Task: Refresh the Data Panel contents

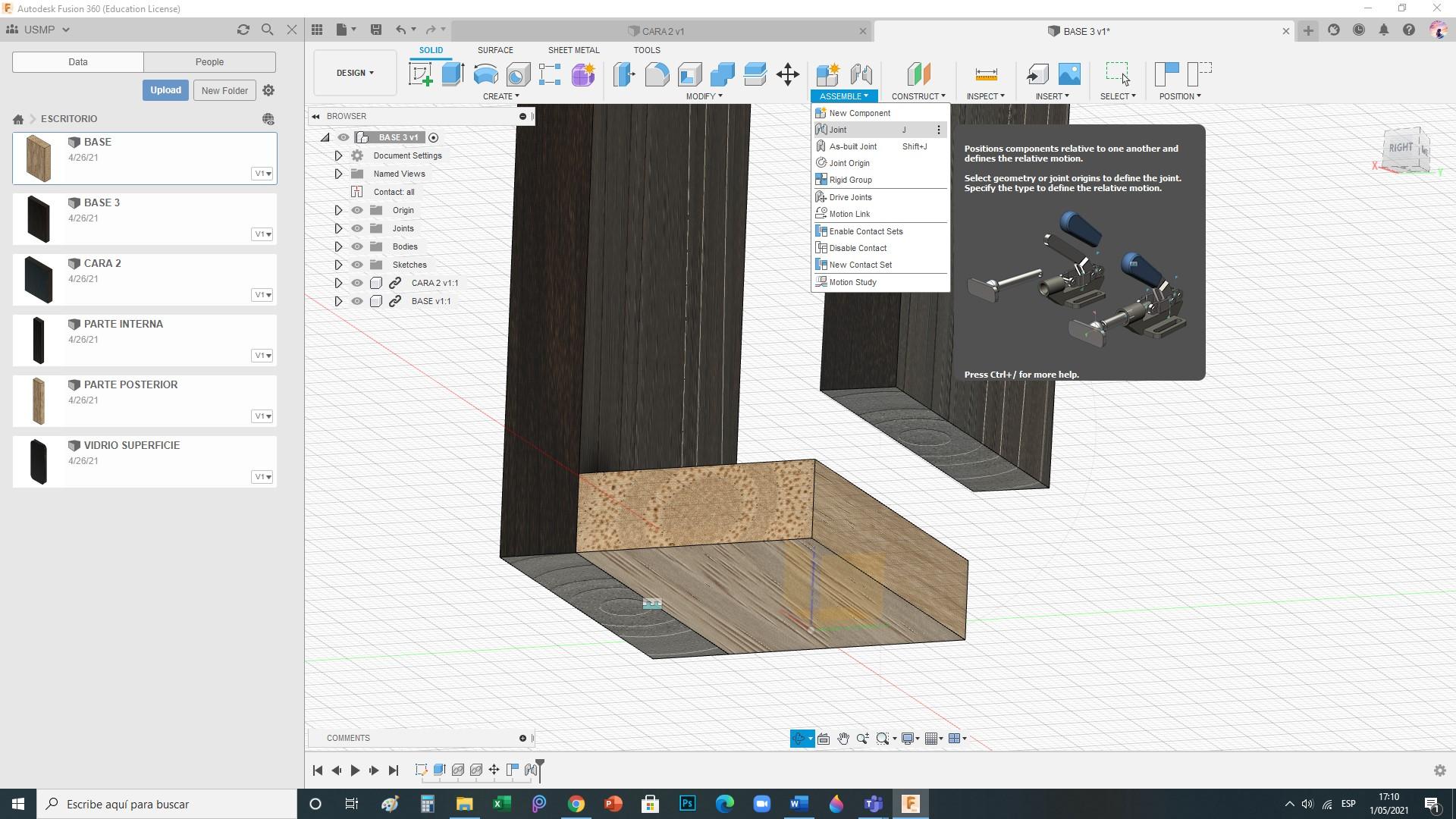Action: pyautogui.click(x=243, y=30)
